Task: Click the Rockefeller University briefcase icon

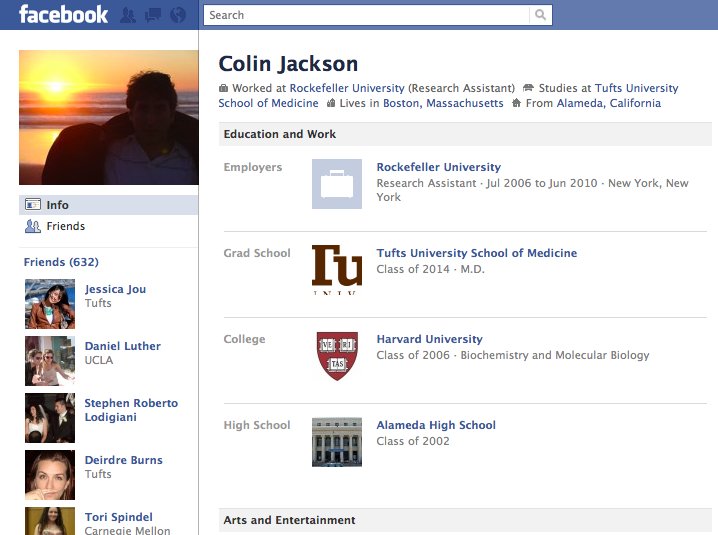Action: pos(336,184)
